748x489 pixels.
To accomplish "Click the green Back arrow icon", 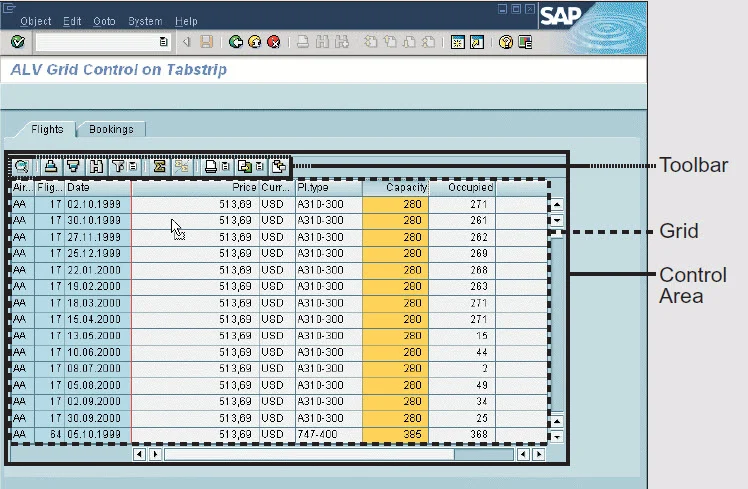I will tap(236, 42).
